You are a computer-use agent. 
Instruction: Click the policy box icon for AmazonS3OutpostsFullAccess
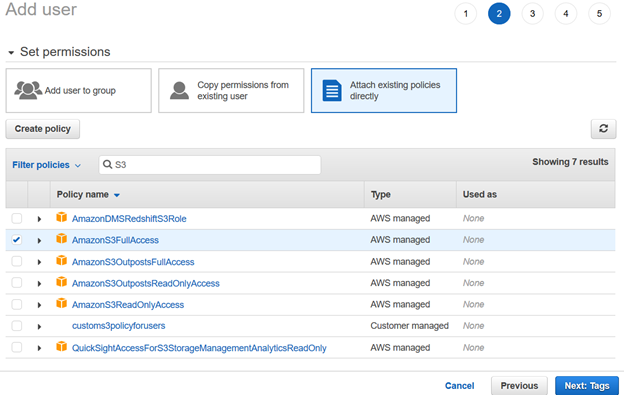point(61,261)
